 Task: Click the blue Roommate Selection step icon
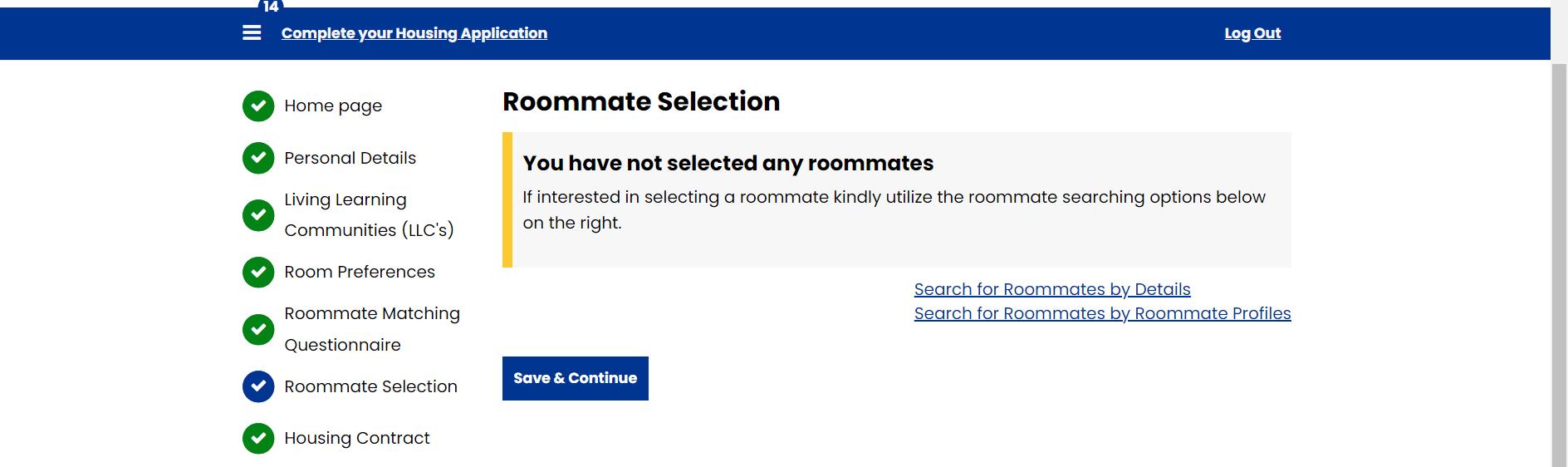point(258,386)
